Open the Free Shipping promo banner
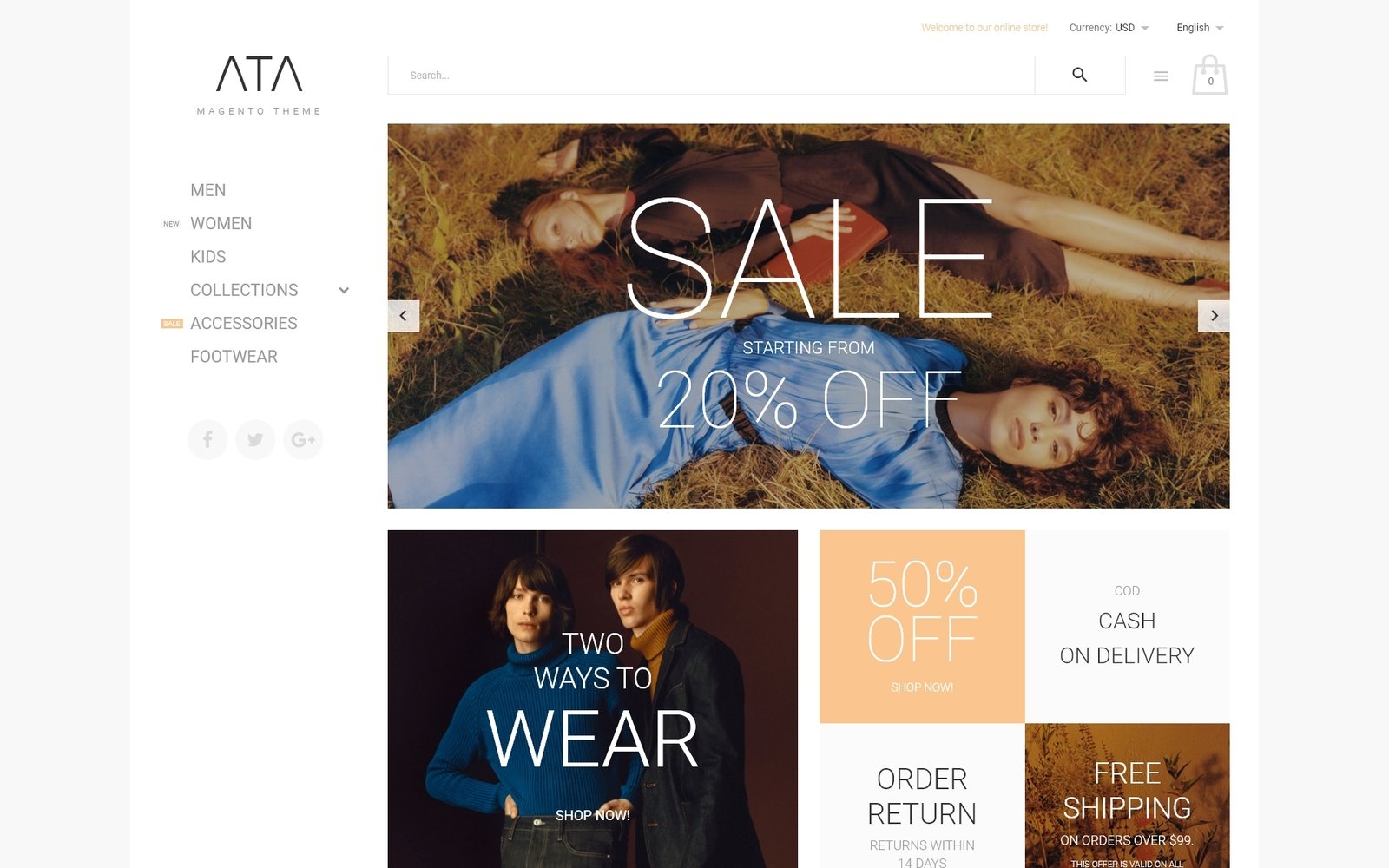Image resolution: width=1389 pixels, height=868 pixels. tap(1127, 795)
